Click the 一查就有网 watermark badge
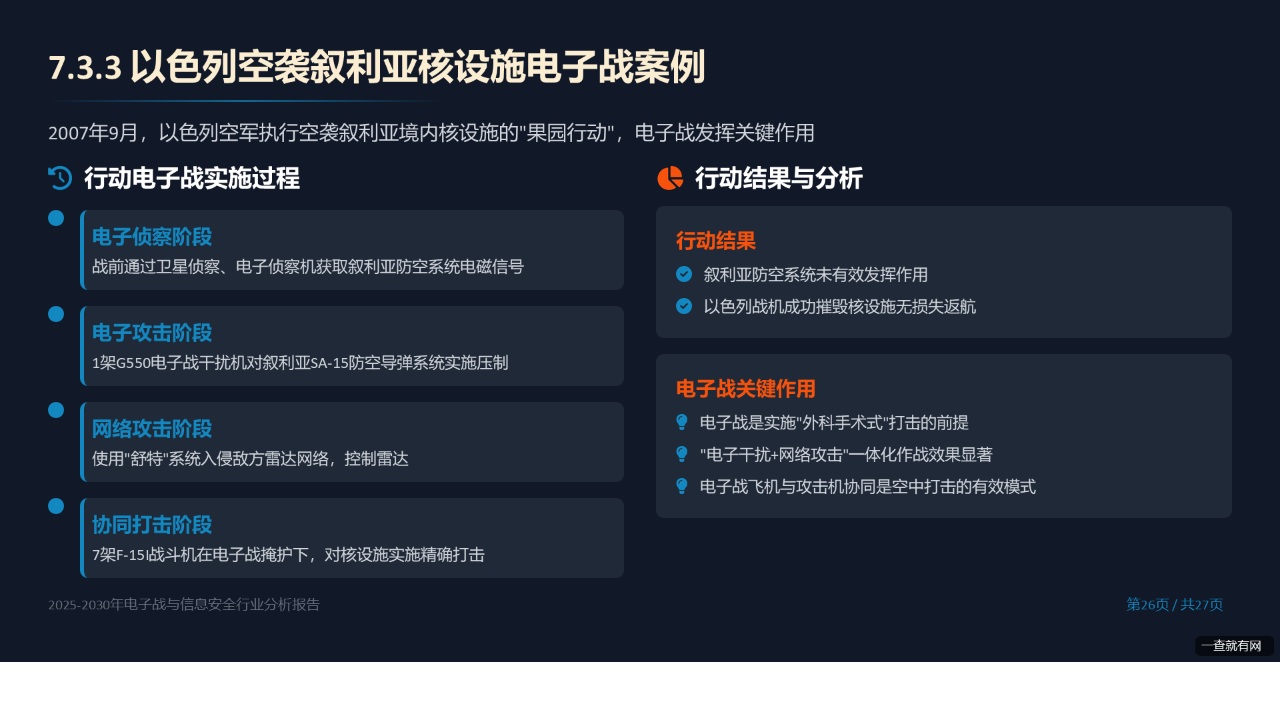Image resolution: width=1280 pixels, height=720 pixels. pos(1234,646)
